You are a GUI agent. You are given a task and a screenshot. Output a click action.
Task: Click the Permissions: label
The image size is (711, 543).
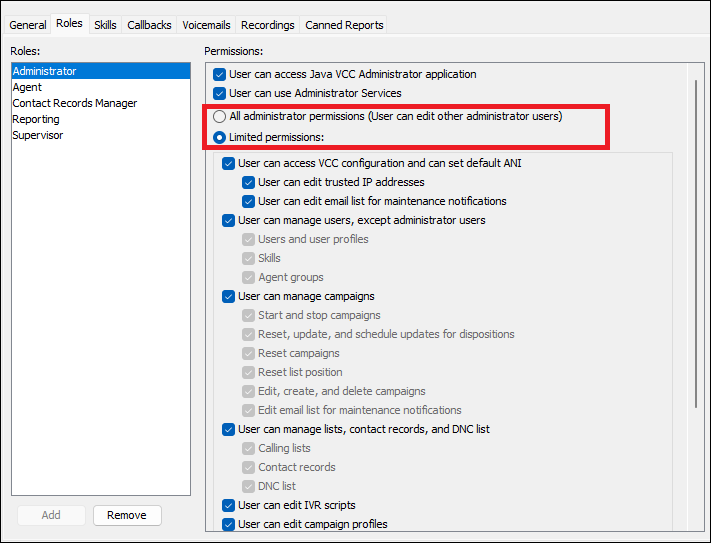(234, 51)
